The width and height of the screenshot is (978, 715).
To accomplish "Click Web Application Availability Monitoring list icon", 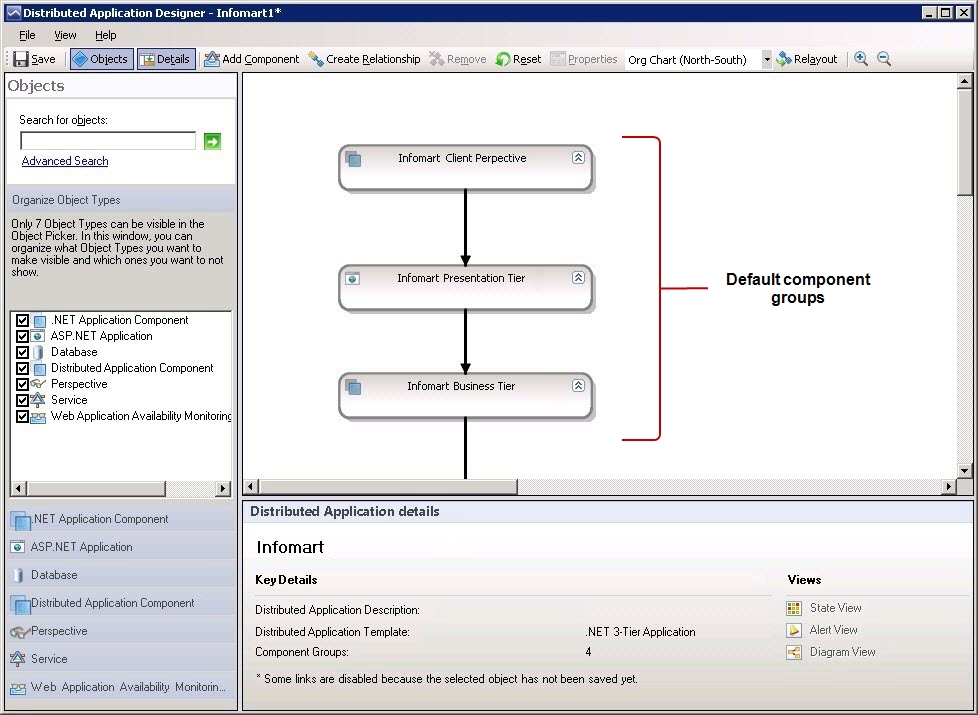I will pyautogui.click(x=38, y=417).
